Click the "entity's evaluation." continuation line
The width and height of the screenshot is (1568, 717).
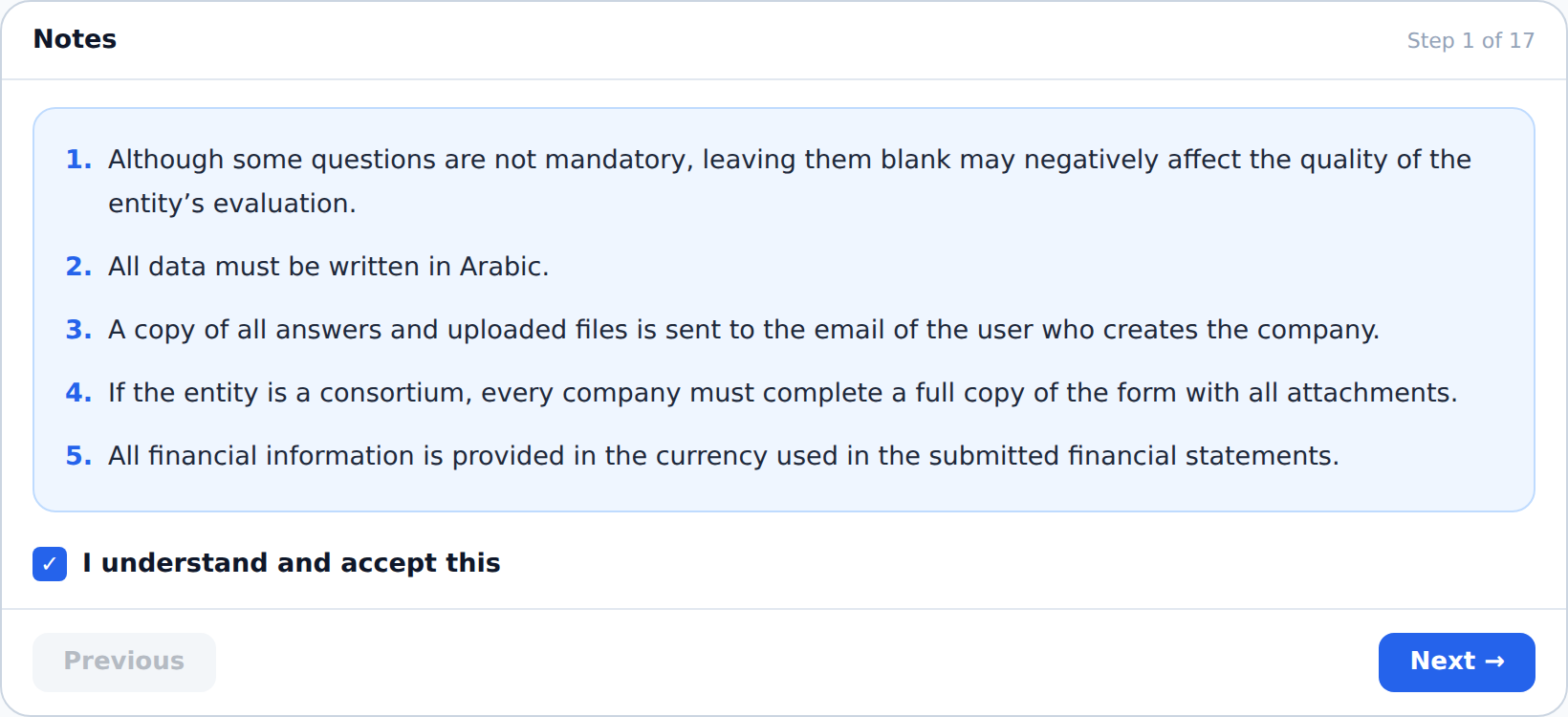click(x=232, y=204)
